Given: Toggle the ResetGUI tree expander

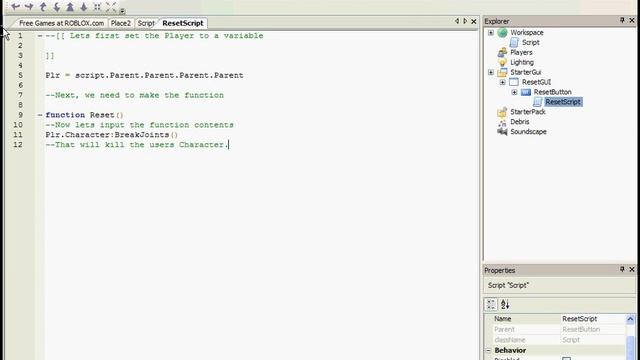Looking at the screenshot, I should [503, 82].
